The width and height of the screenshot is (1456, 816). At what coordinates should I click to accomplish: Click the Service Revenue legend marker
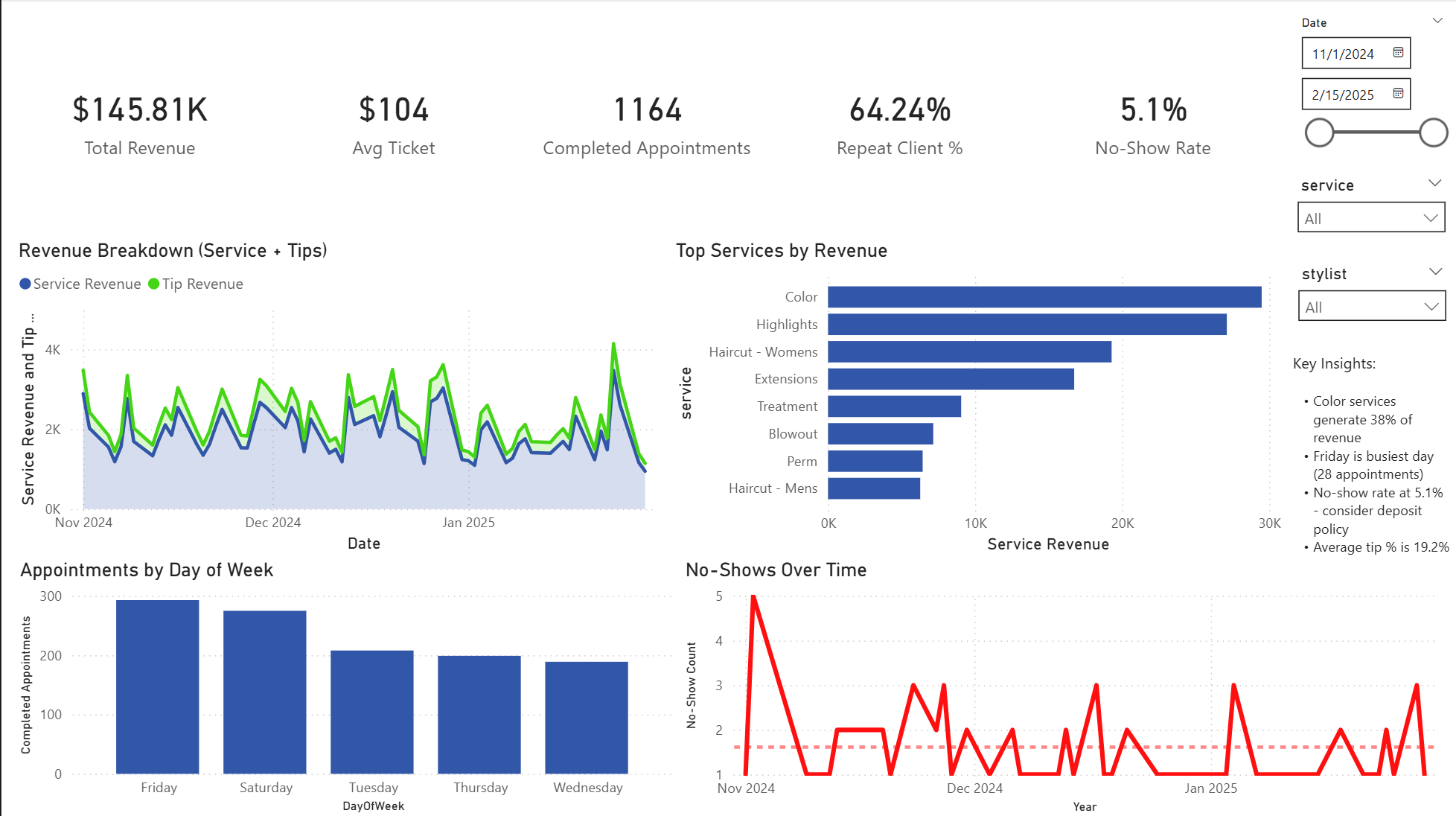[x=24, y=284]
